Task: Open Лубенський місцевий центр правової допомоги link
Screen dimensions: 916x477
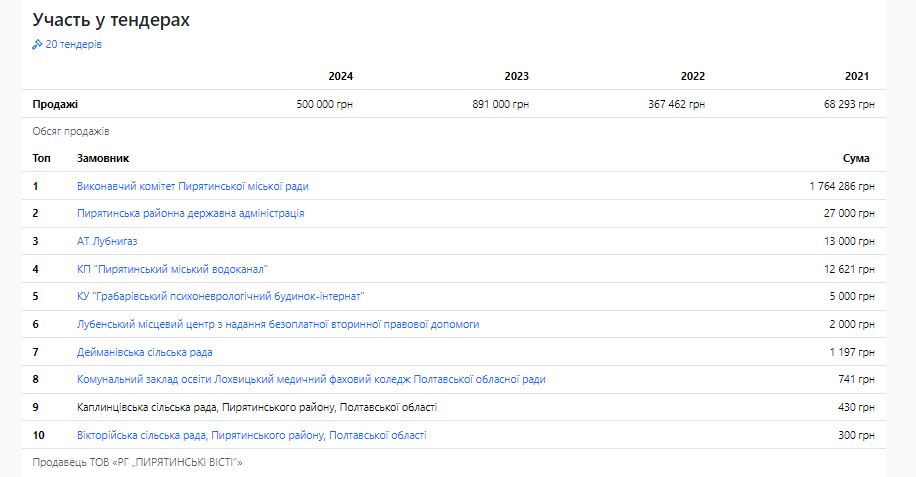Action: (x=278, y=324)
